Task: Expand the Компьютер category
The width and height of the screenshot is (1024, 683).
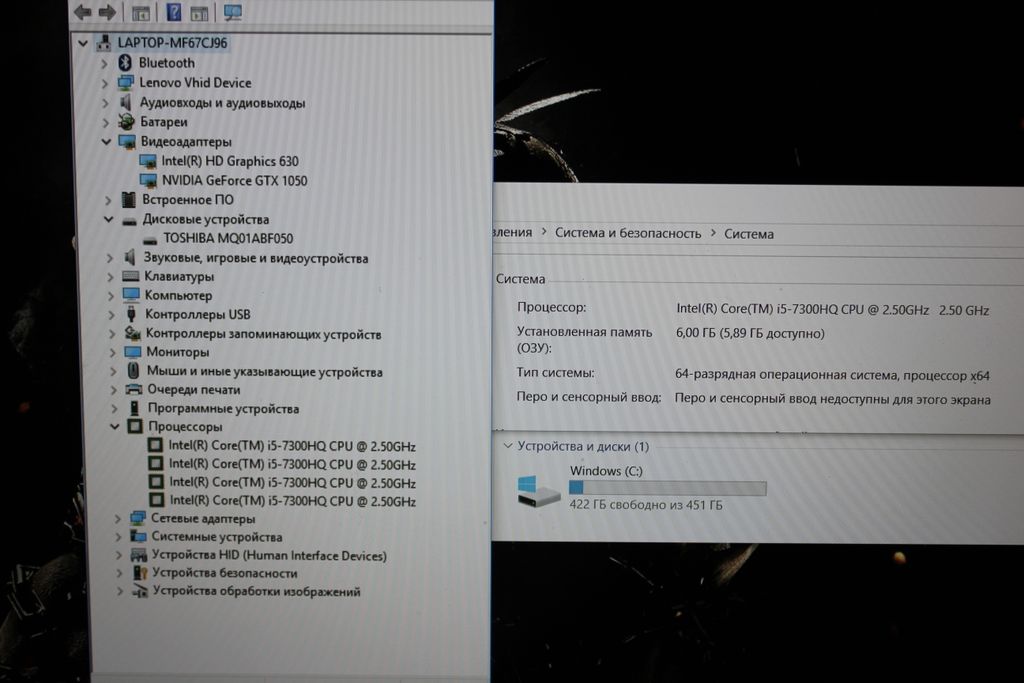Action: pos(111,296)
